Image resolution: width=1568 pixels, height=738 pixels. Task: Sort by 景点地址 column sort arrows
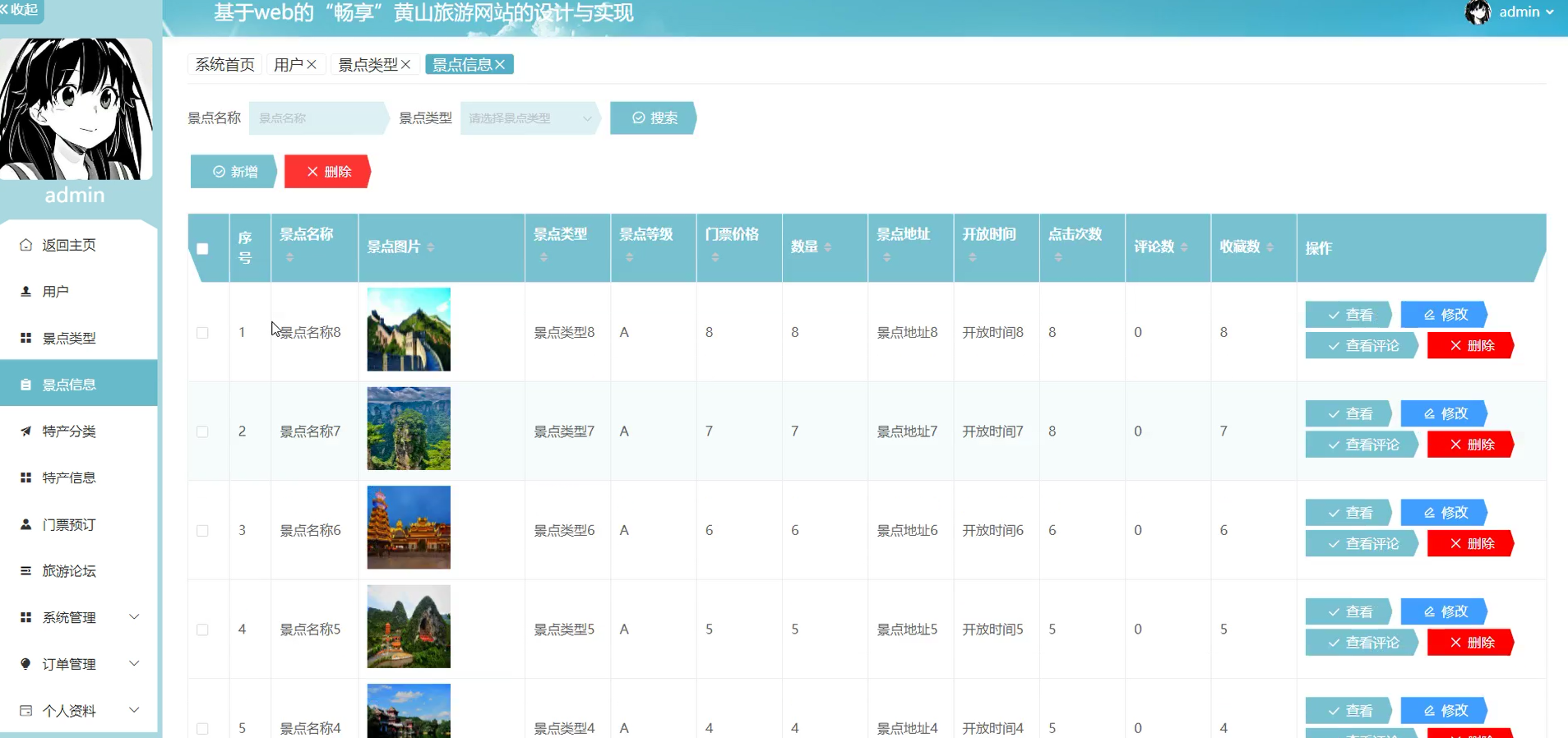coord(886,258)
